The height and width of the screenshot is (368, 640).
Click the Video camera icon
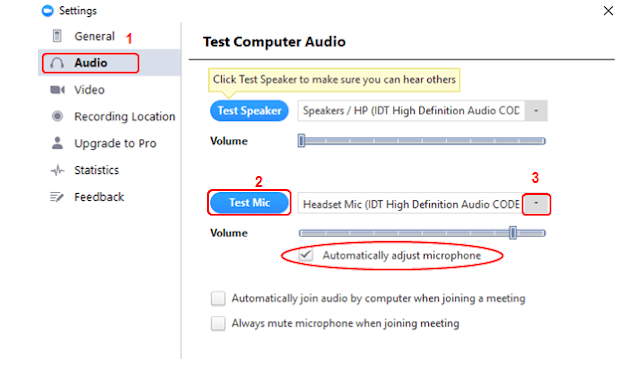pos(58,90)
